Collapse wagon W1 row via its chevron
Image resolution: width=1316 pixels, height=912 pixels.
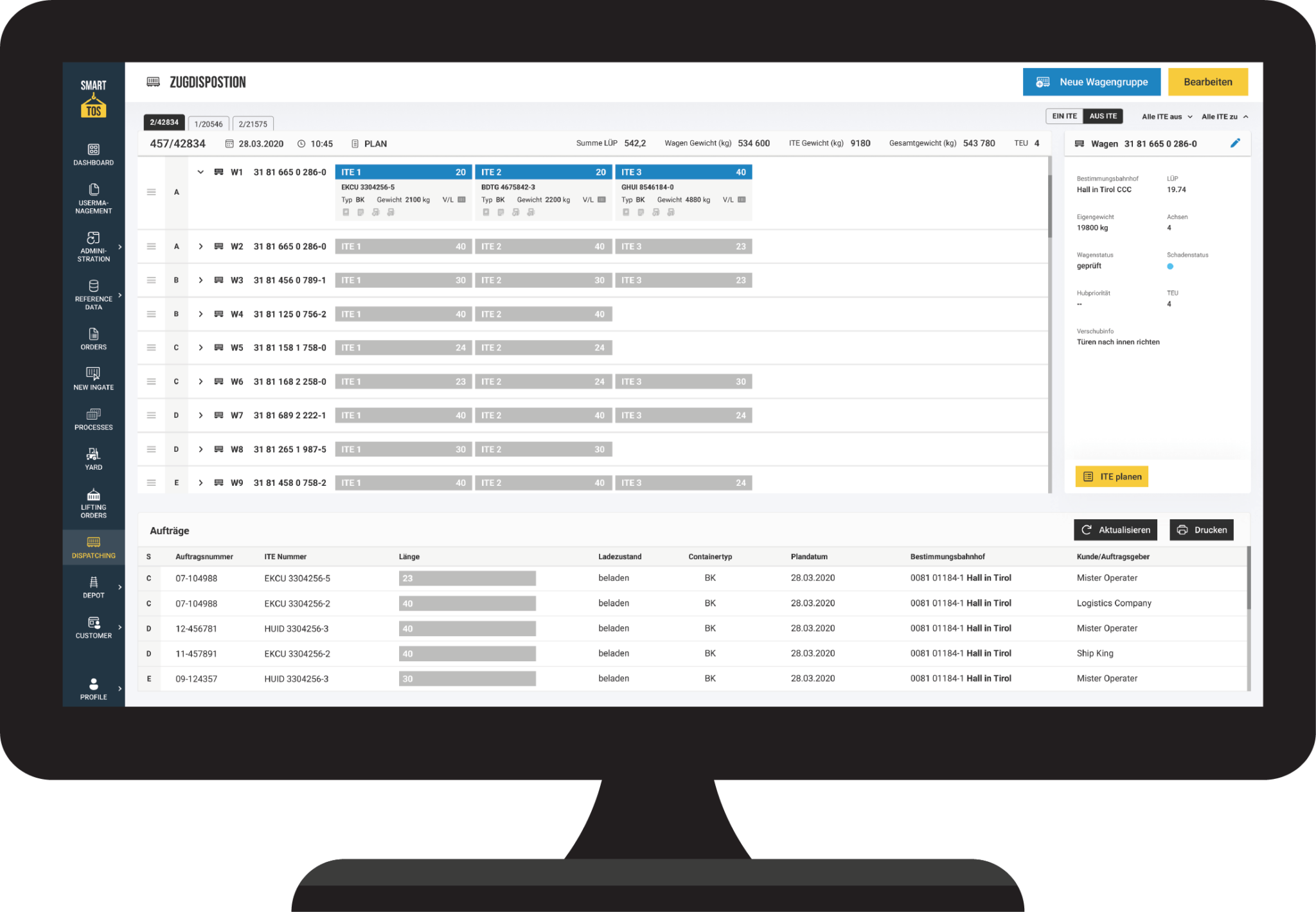[x=200, y=172]
